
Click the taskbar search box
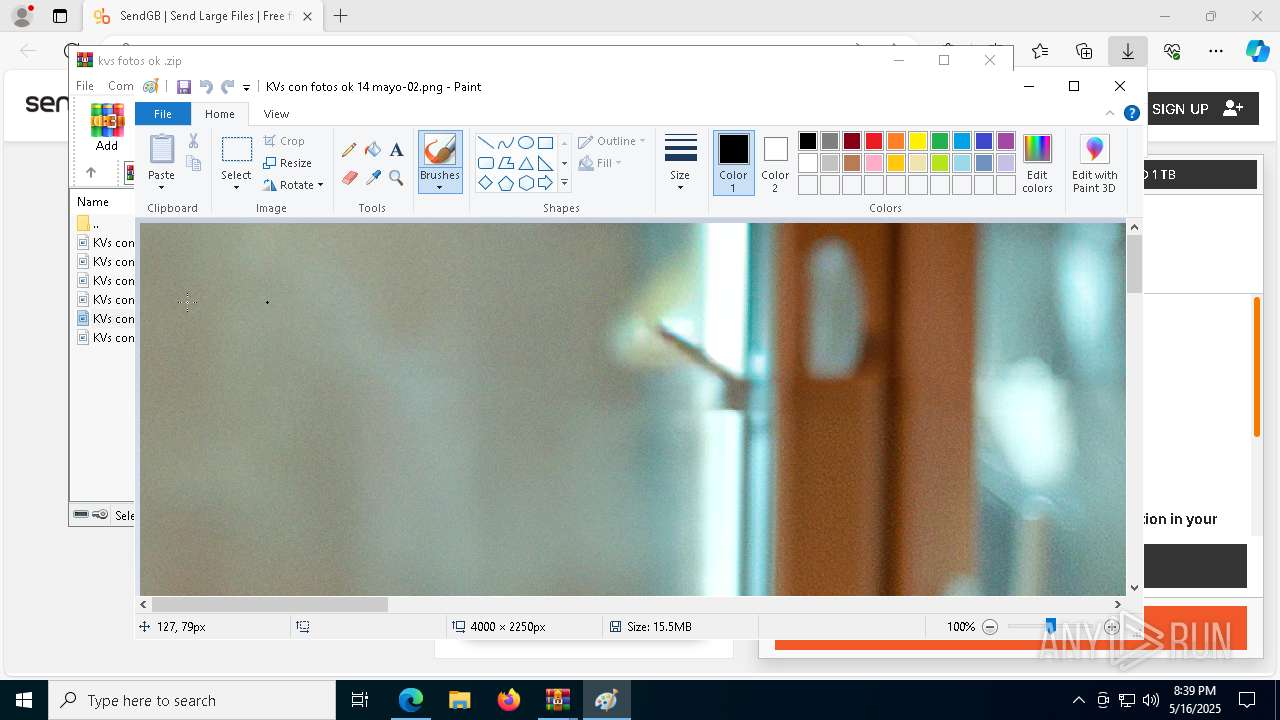coord(192,700)
